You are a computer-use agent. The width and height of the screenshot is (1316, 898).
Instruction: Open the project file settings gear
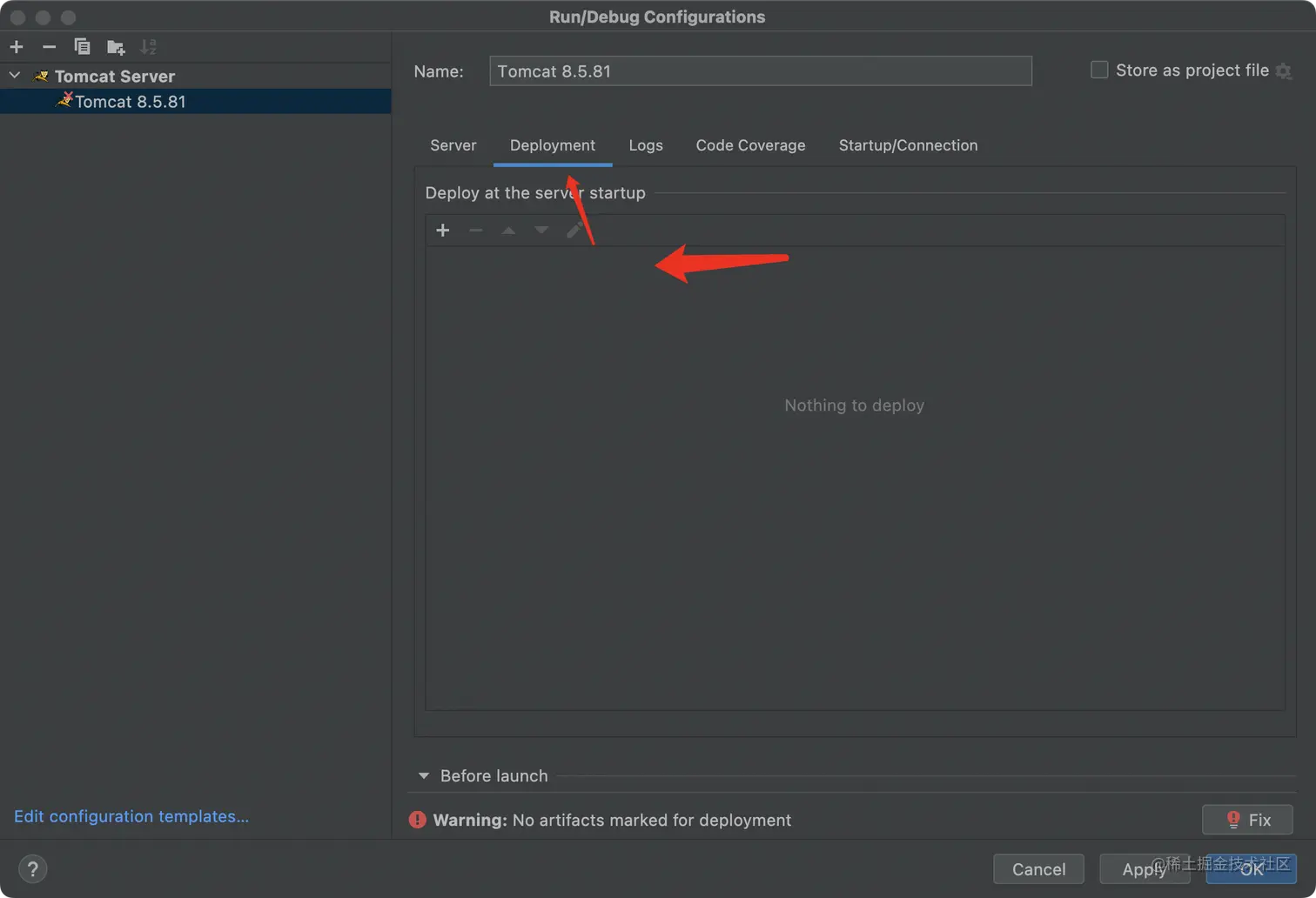click(1284, 71)
